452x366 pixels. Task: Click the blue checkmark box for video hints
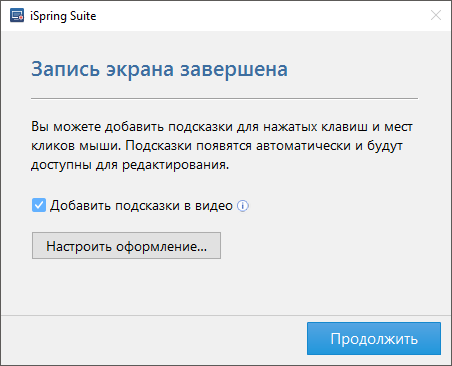pyautogui.click(x=39, y=205)
